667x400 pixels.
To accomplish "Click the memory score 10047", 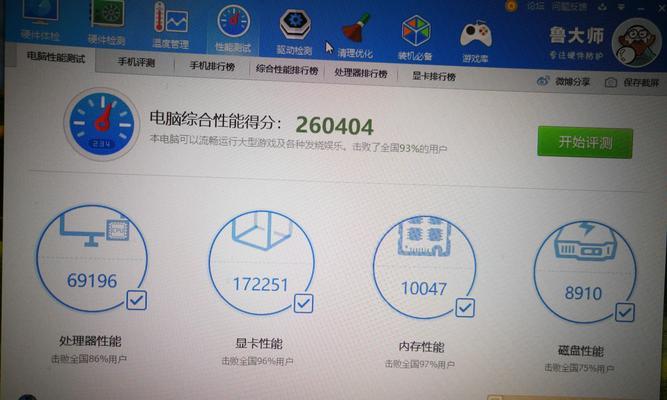I will pos(424,289).
